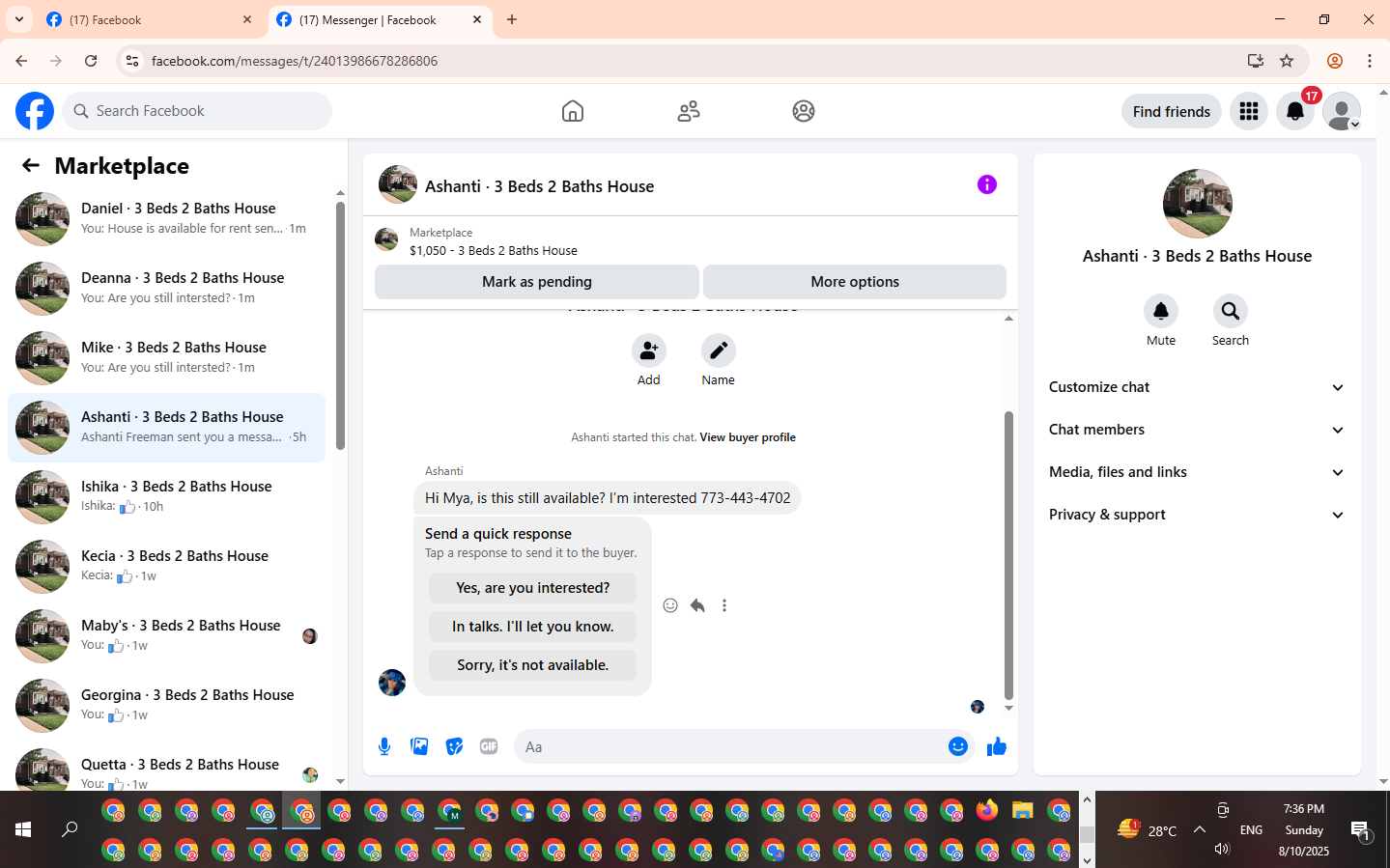The width and height of the screenshot is (1390, 868).
Task: Click the More options button
Action: click(x=855, y=282)
